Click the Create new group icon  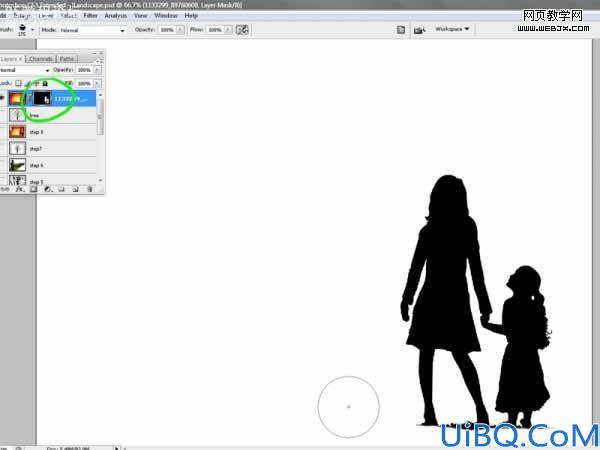(62, 189)
